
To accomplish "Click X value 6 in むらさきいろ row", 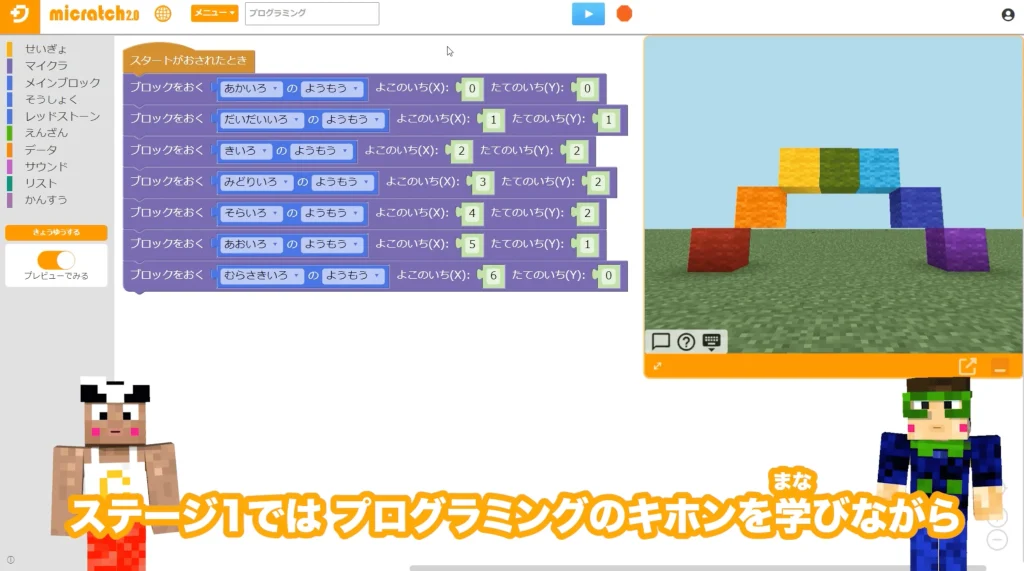I will [493, 276].
